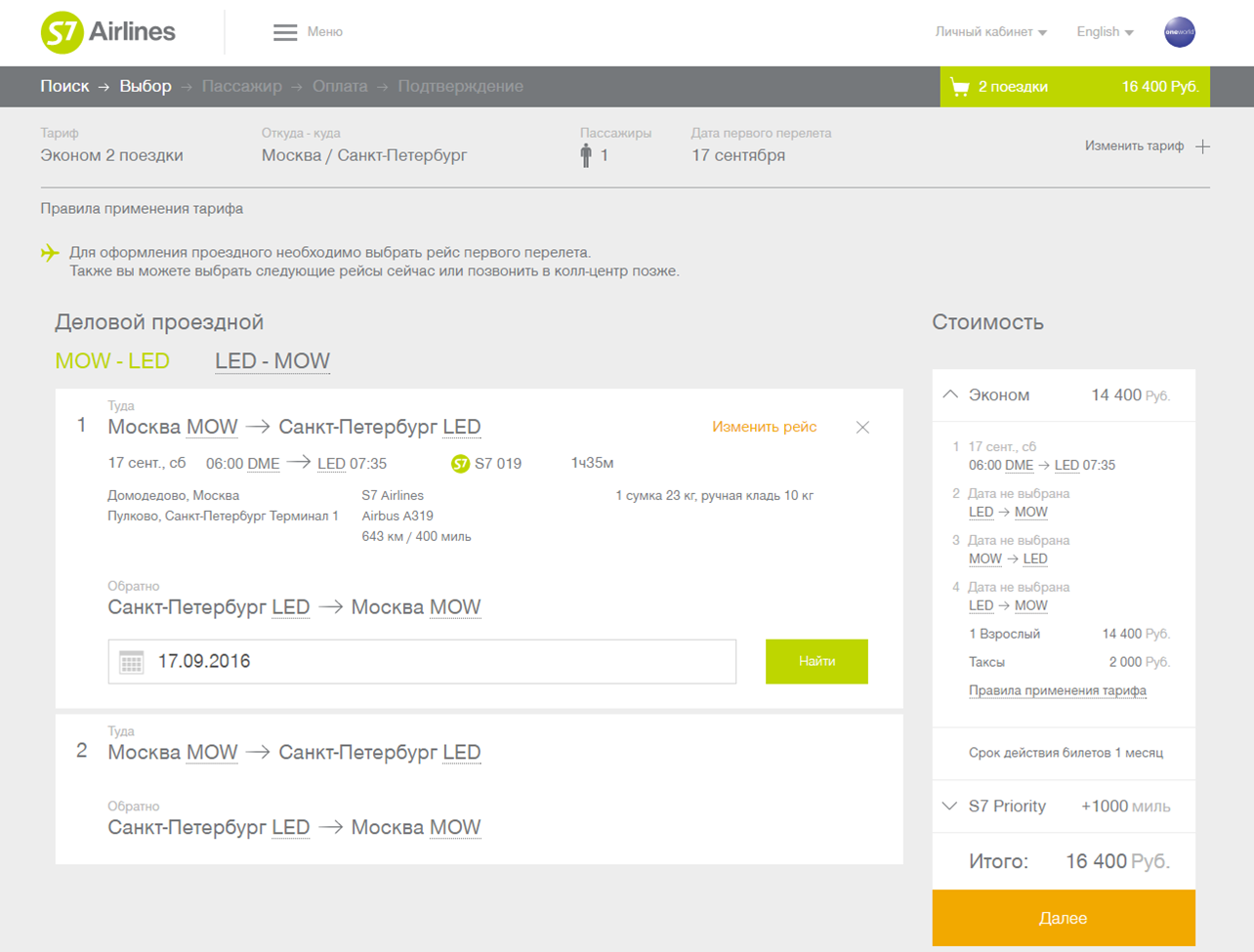Click the Эконом 2 поездки tariff value
This screenshot has width=1254, height=952.
pyautogui.click(x=111, y=155)
